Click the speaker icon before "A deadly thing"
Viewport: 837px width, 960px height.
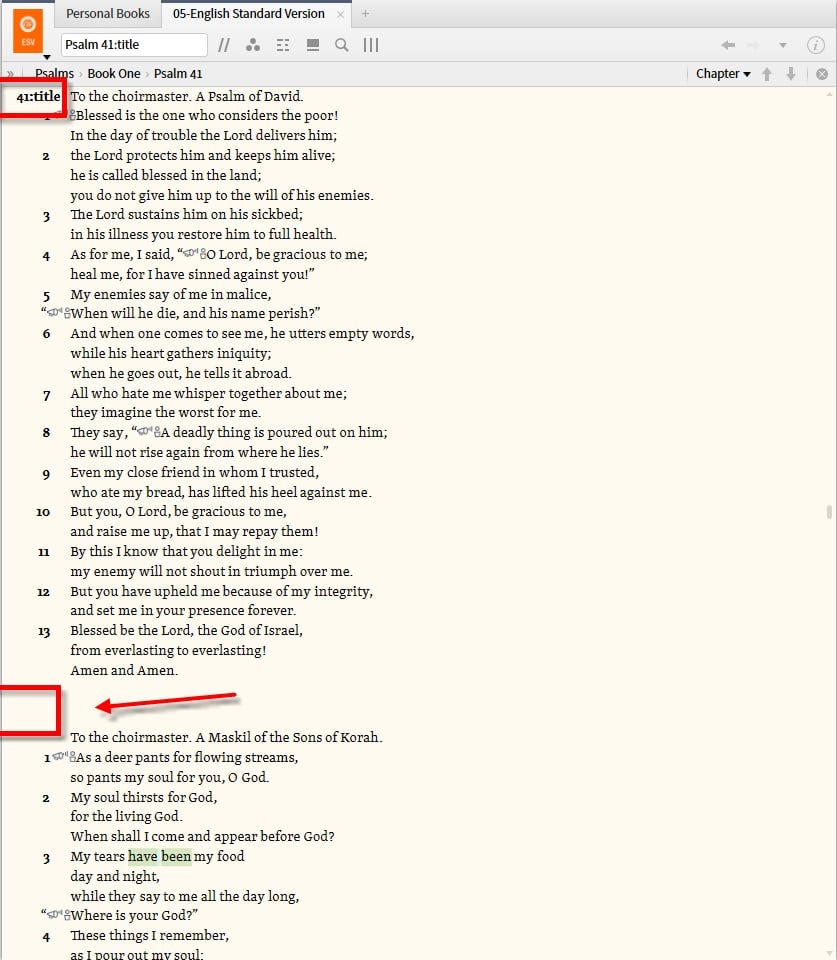pos(149,432)
